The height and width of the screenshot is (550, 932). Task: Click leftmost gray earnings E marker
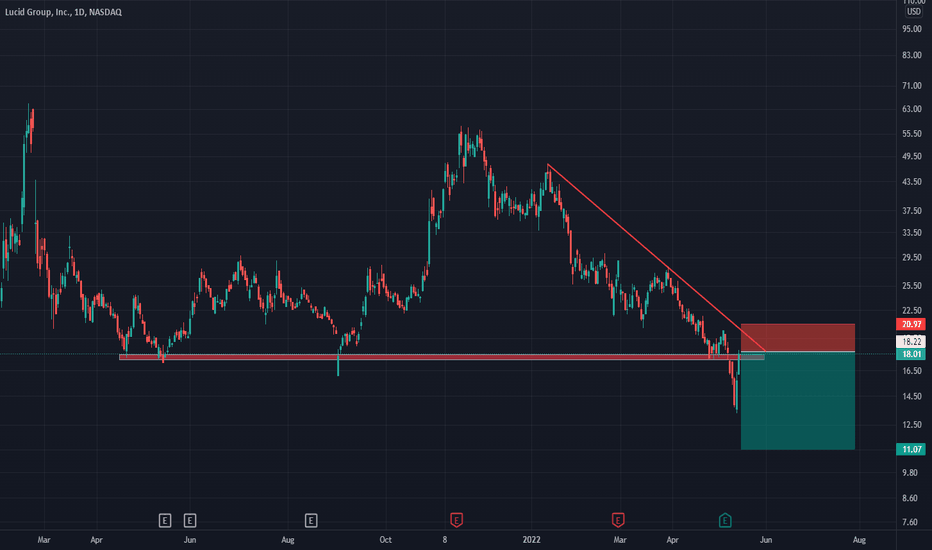point(165,521)
